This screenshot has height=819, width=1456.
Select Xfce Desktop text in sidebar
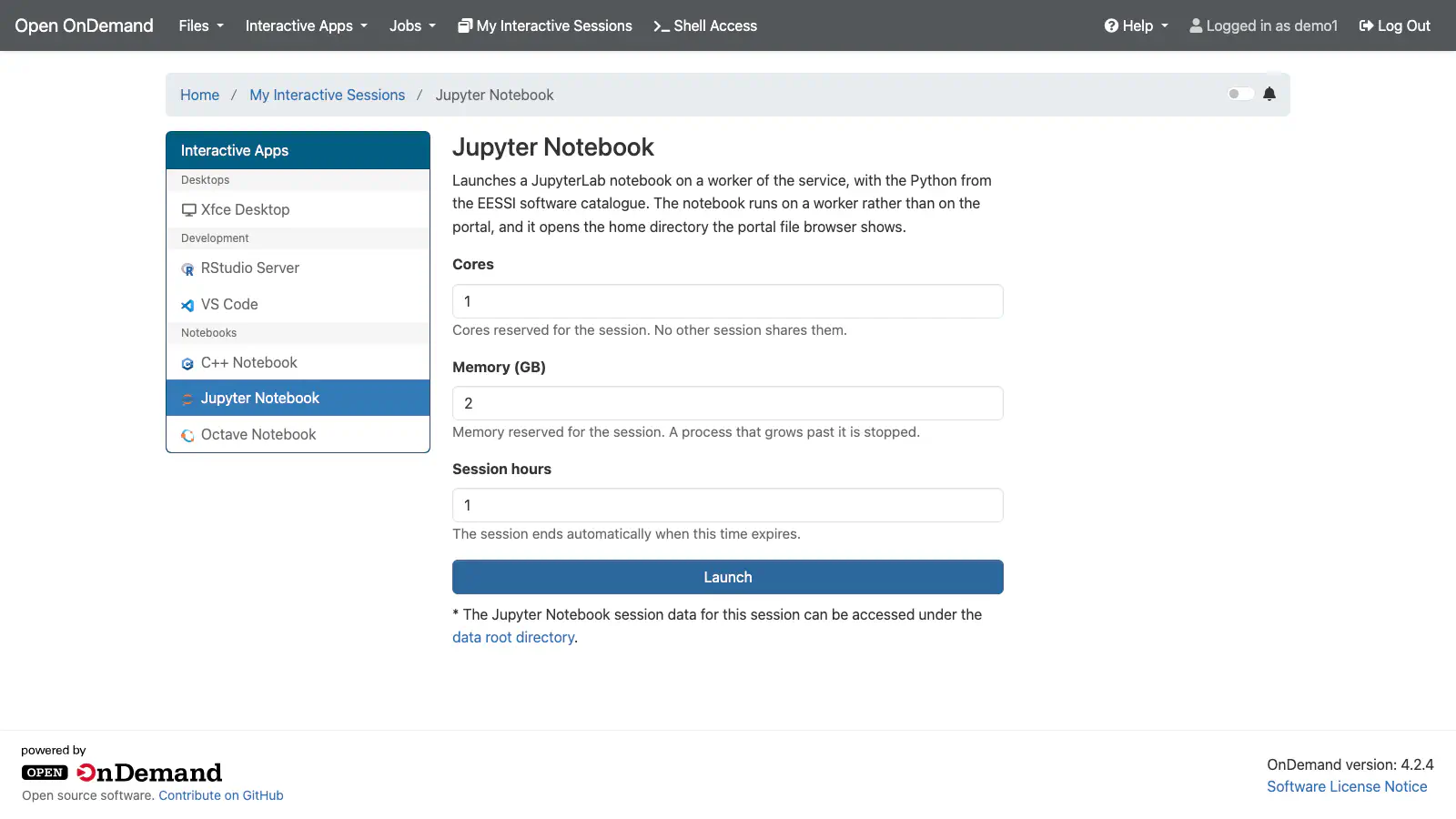tap(246, 209)
